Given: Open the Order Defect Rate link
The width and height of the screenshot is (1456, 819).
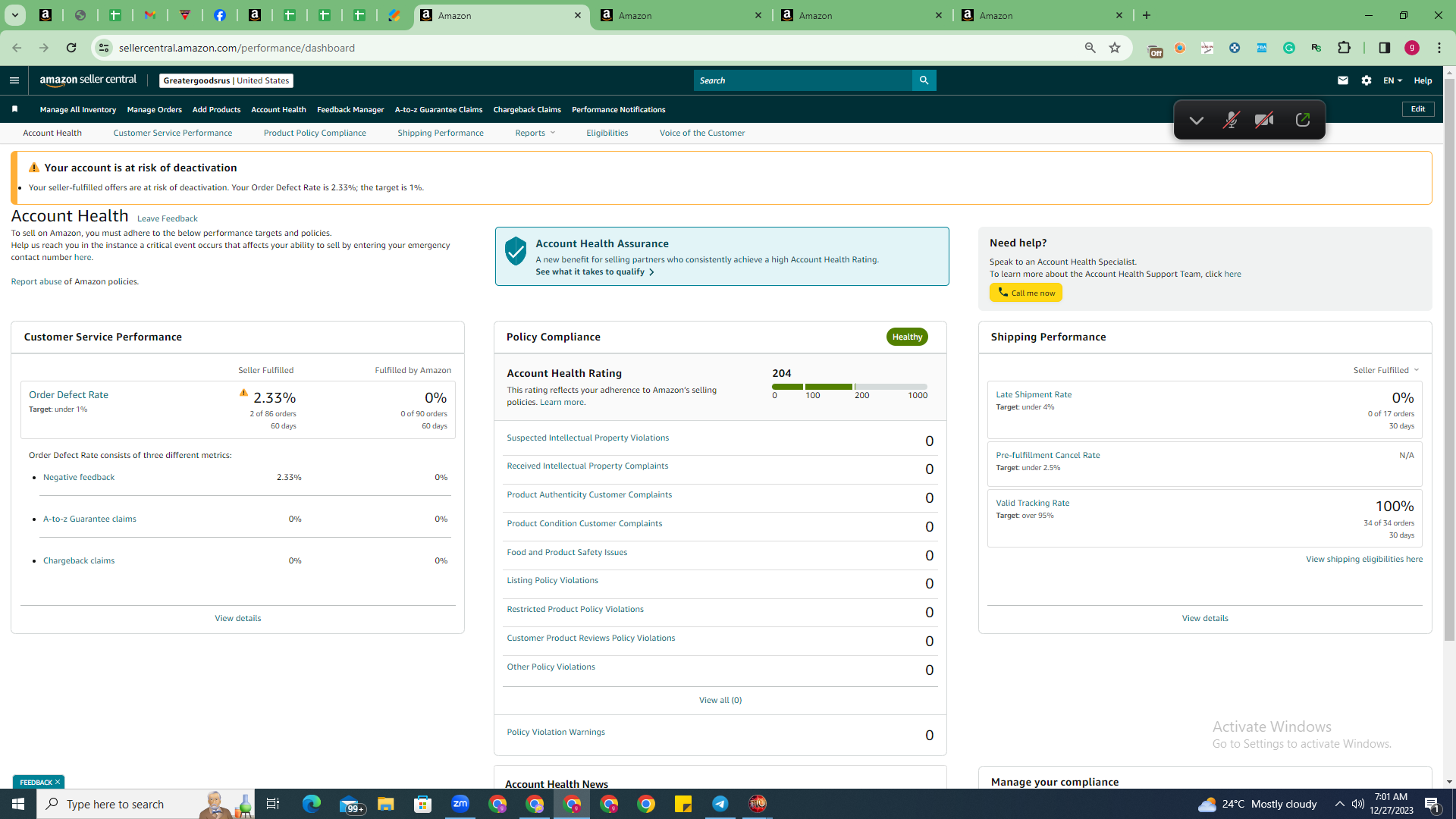Looking at the screenshot, I should point(68,394).
